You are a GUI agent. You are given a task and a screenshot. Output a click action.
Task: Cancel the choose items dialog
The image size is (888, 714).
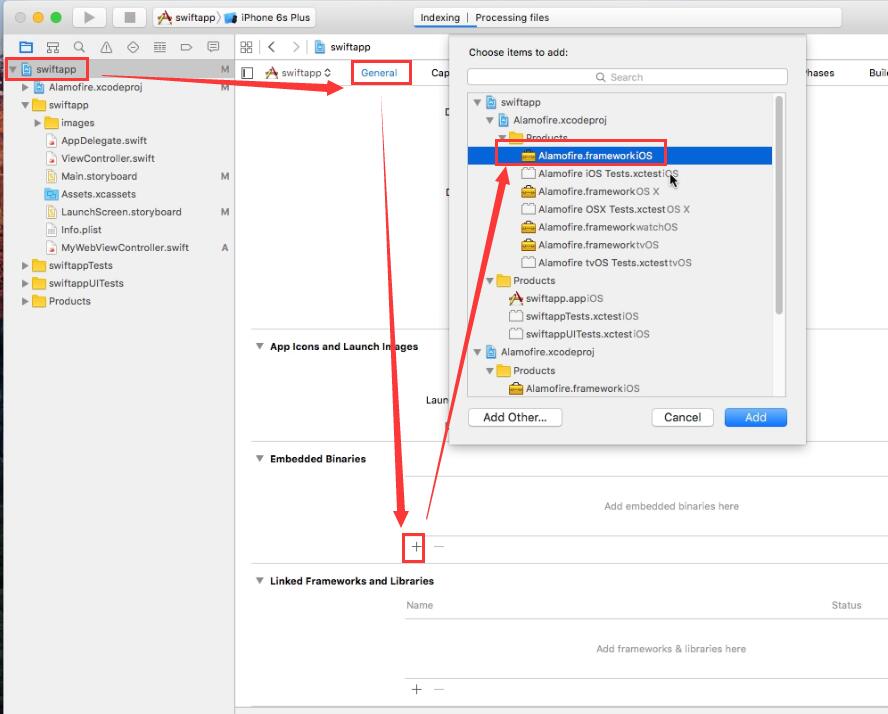(682, 418)
